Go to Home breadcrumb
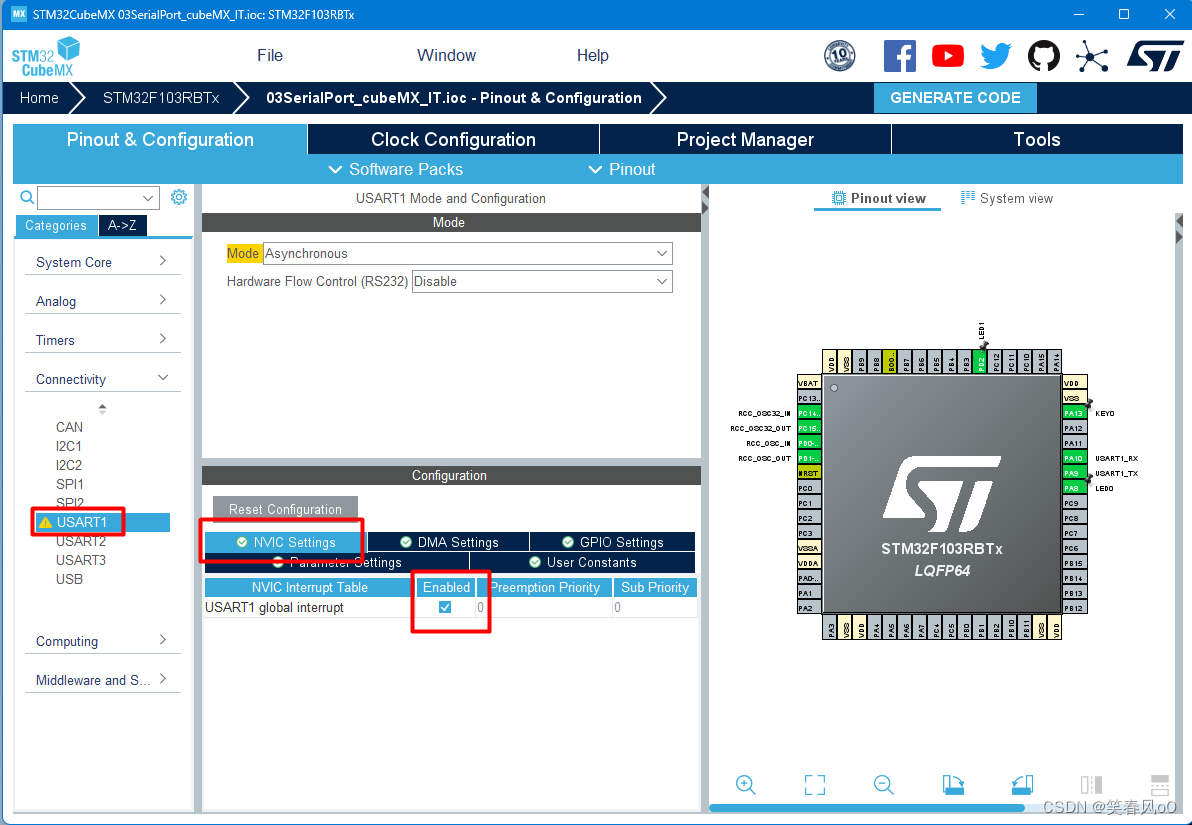This screenshot has height=825, width=1192. (39, 98)
